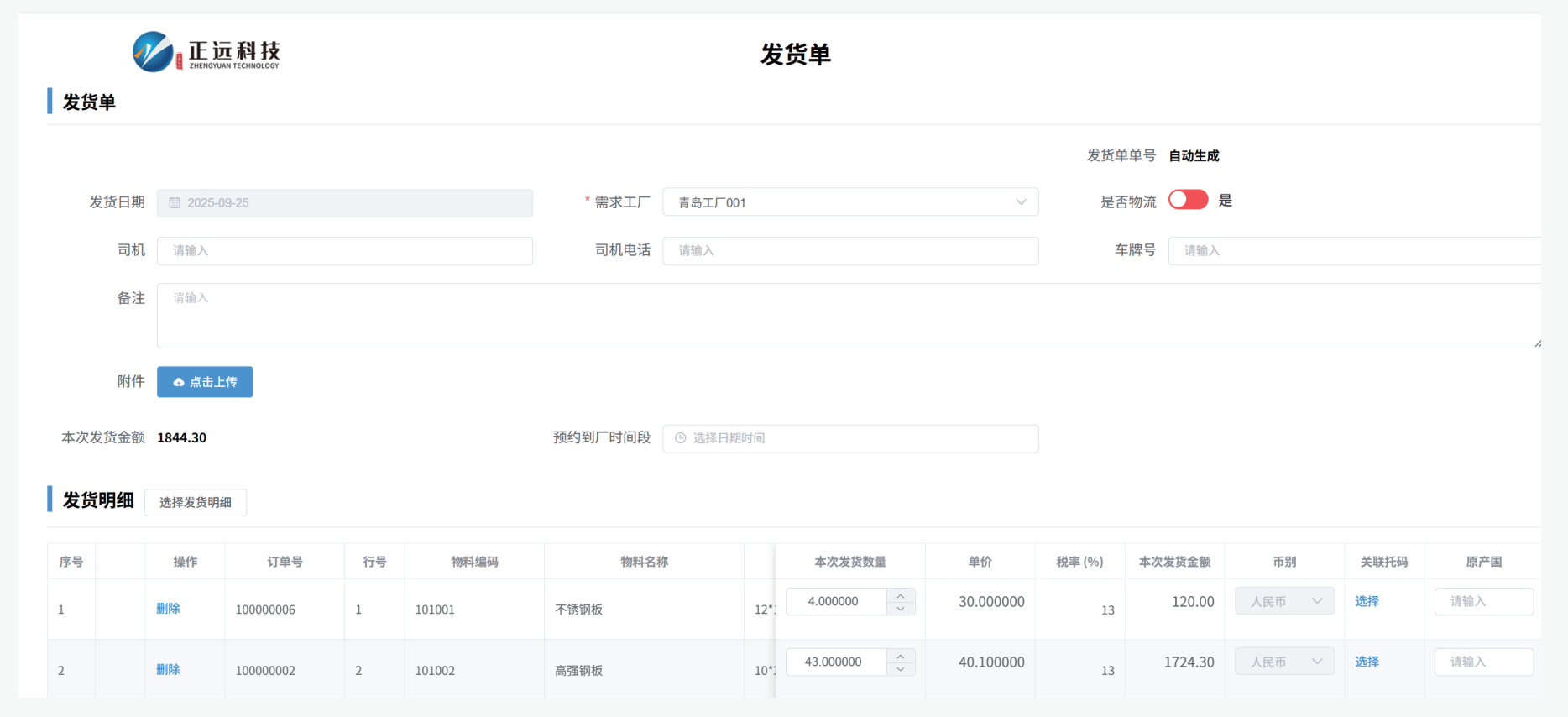Image resolution: width=1568 pixels, height=717 pixels.
Task: Click 选择 for 关联托码 in row 2
Action: point(1367,662)
